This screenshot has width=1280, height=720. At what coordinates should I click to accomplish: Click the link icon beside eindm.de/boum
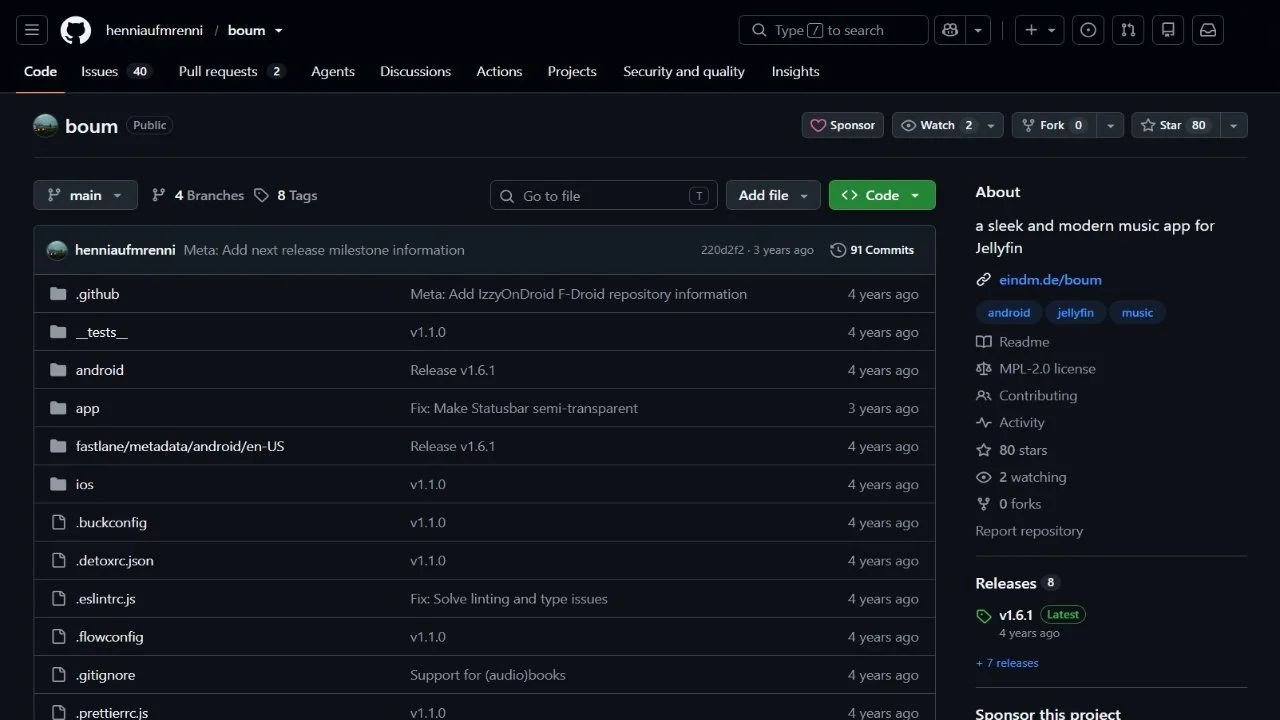(x=984, y=280)
